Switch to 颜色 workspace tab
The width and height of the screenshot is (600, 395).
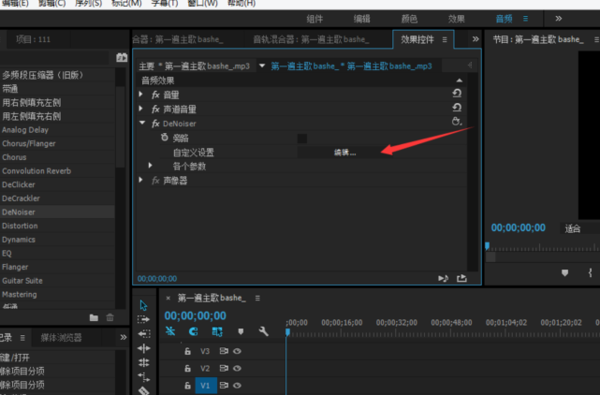click(409, 19)
